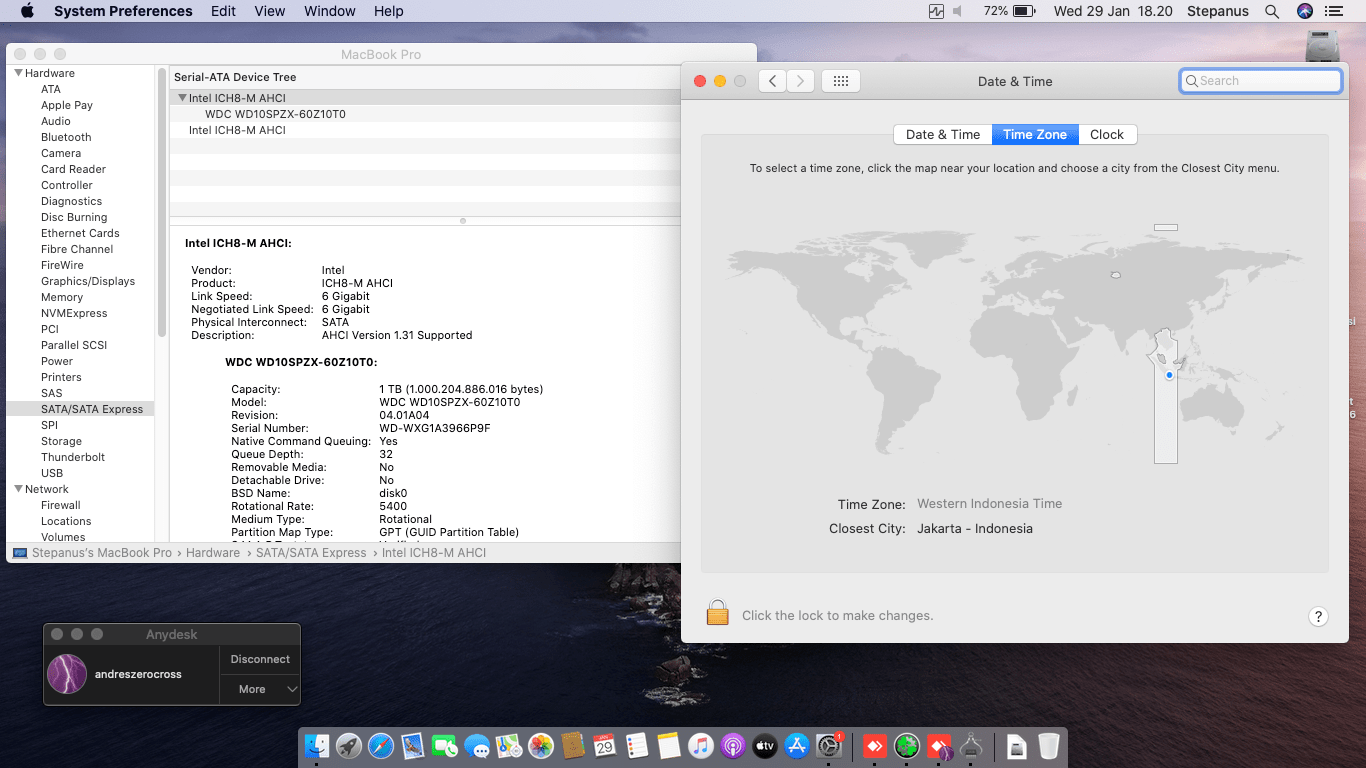Go back in System Preferences
This screenshot has width=1366, height=768.
772,81
